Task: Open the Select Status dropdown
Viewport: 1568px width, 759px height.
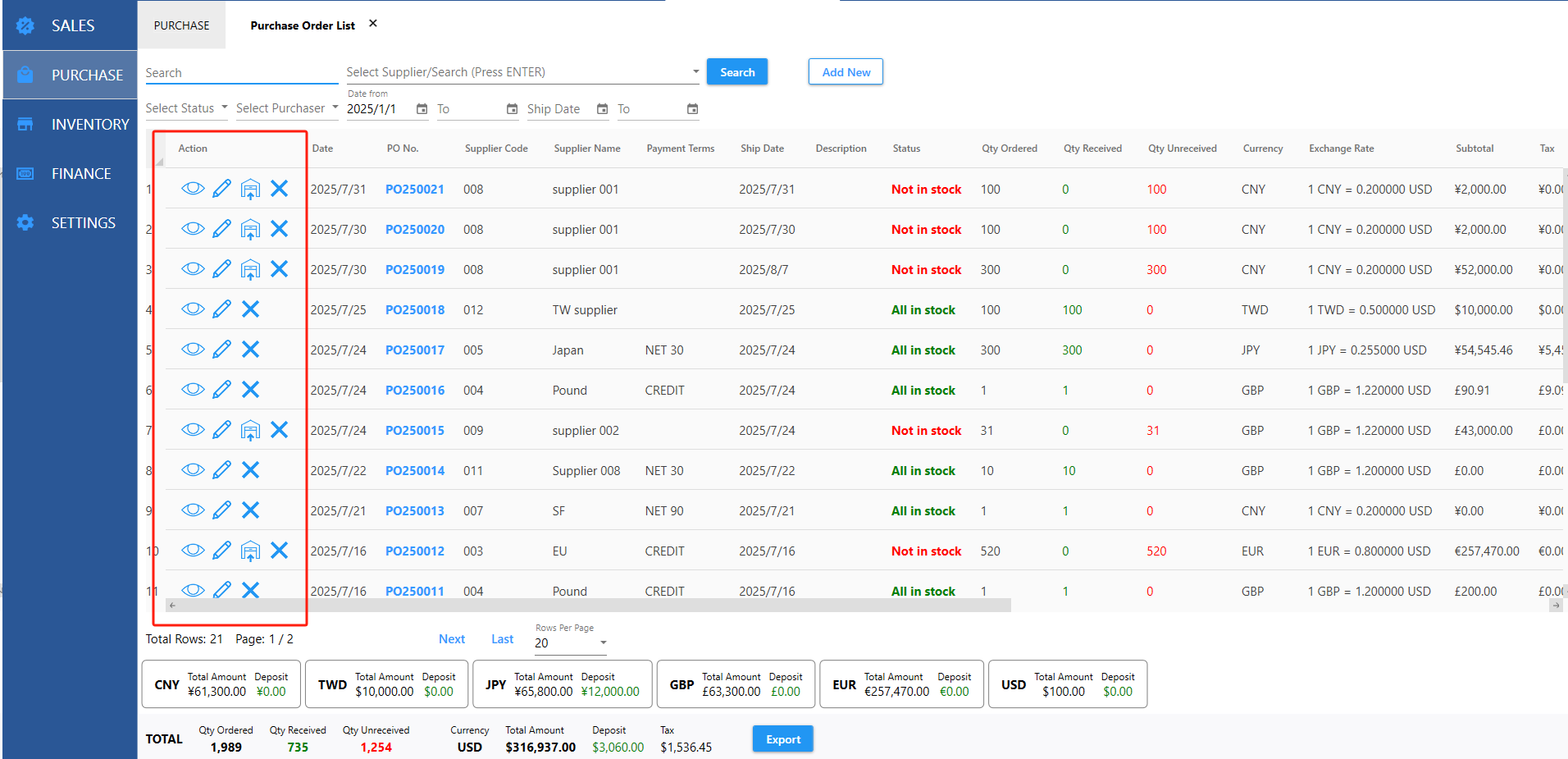Action: point(186,108)
